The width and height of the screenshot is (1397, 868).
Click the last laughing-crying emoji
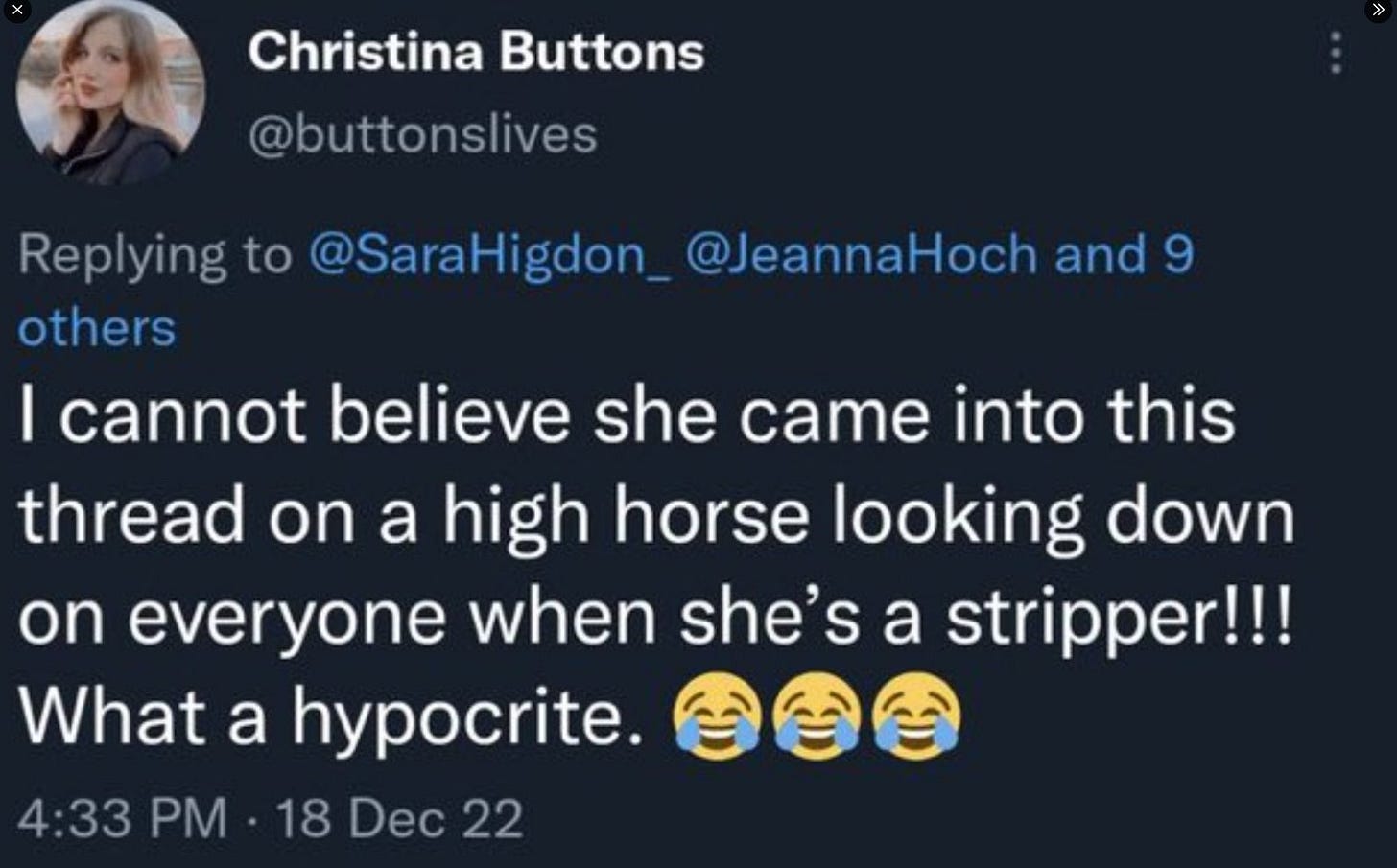coord(916,716)
